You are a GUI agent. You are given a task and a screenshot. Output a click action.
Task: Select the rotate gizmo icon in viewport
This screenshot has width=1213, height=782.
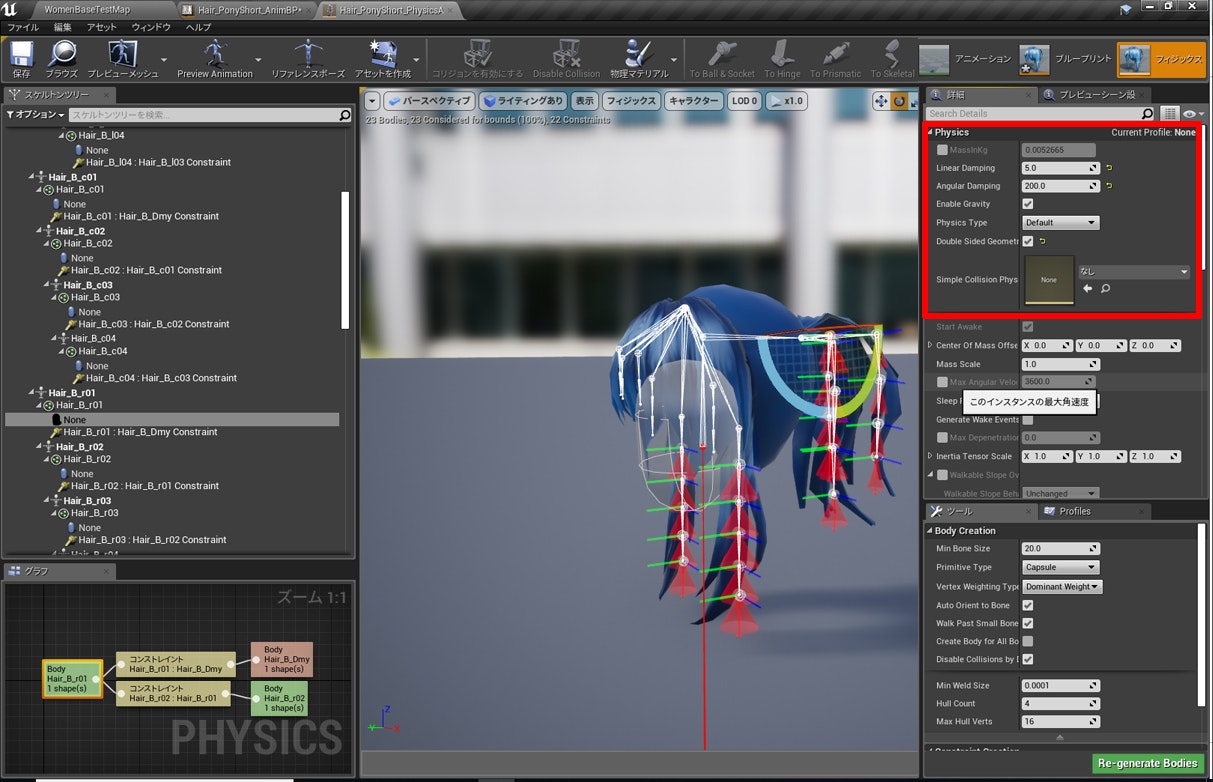pyautogui.click(x=898, y=101)
